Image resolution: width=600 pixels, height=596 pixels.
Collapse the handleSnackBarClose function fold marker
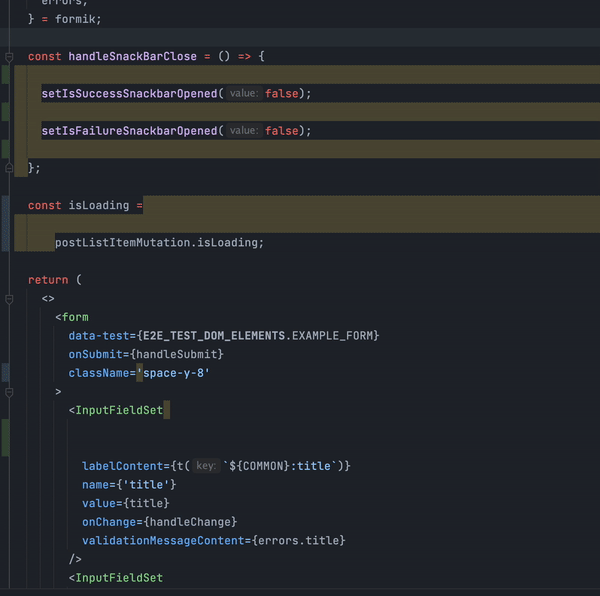(9, 57)
